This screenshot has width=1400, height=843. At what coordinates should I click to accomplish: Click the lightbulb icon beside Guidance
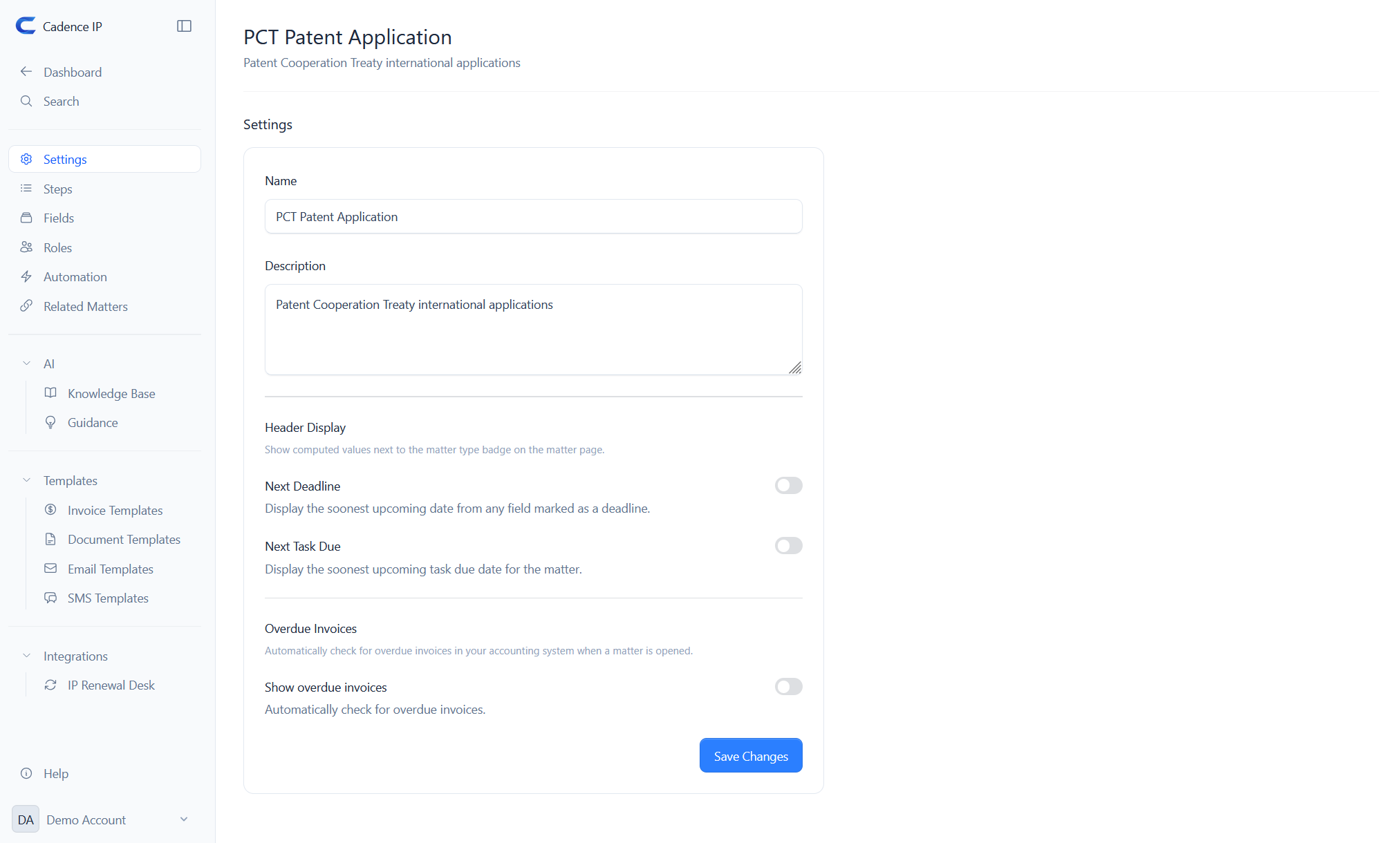click(x=50, y=422)
